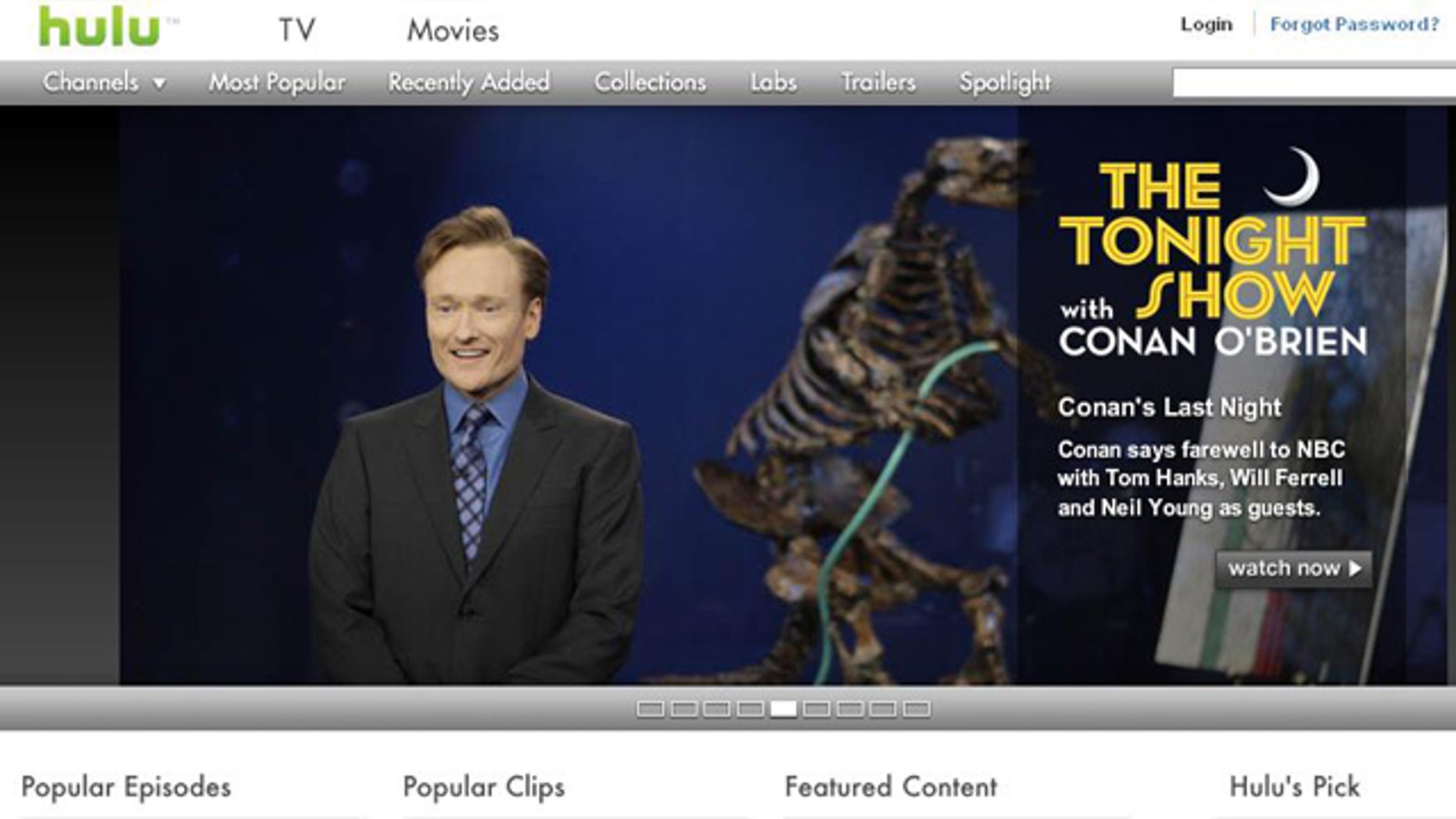Open the Trailers page

877,82
